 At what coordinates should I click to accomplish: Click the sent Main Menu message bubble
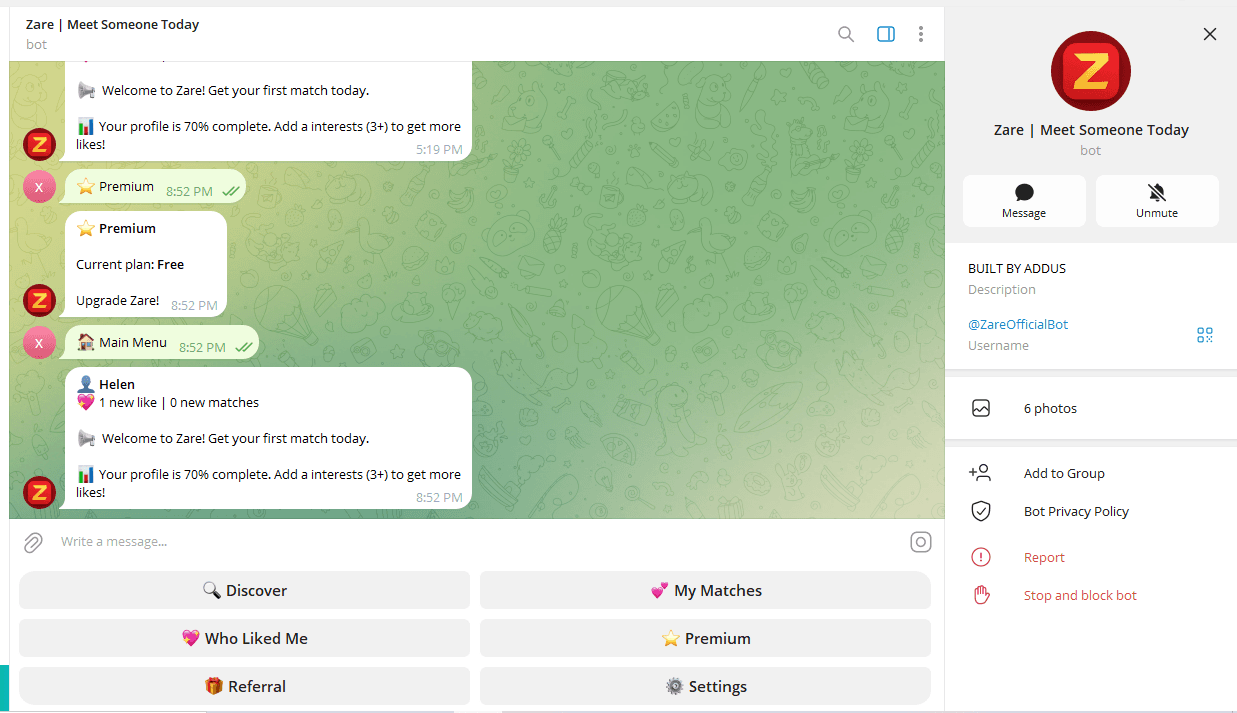(162, 343)
